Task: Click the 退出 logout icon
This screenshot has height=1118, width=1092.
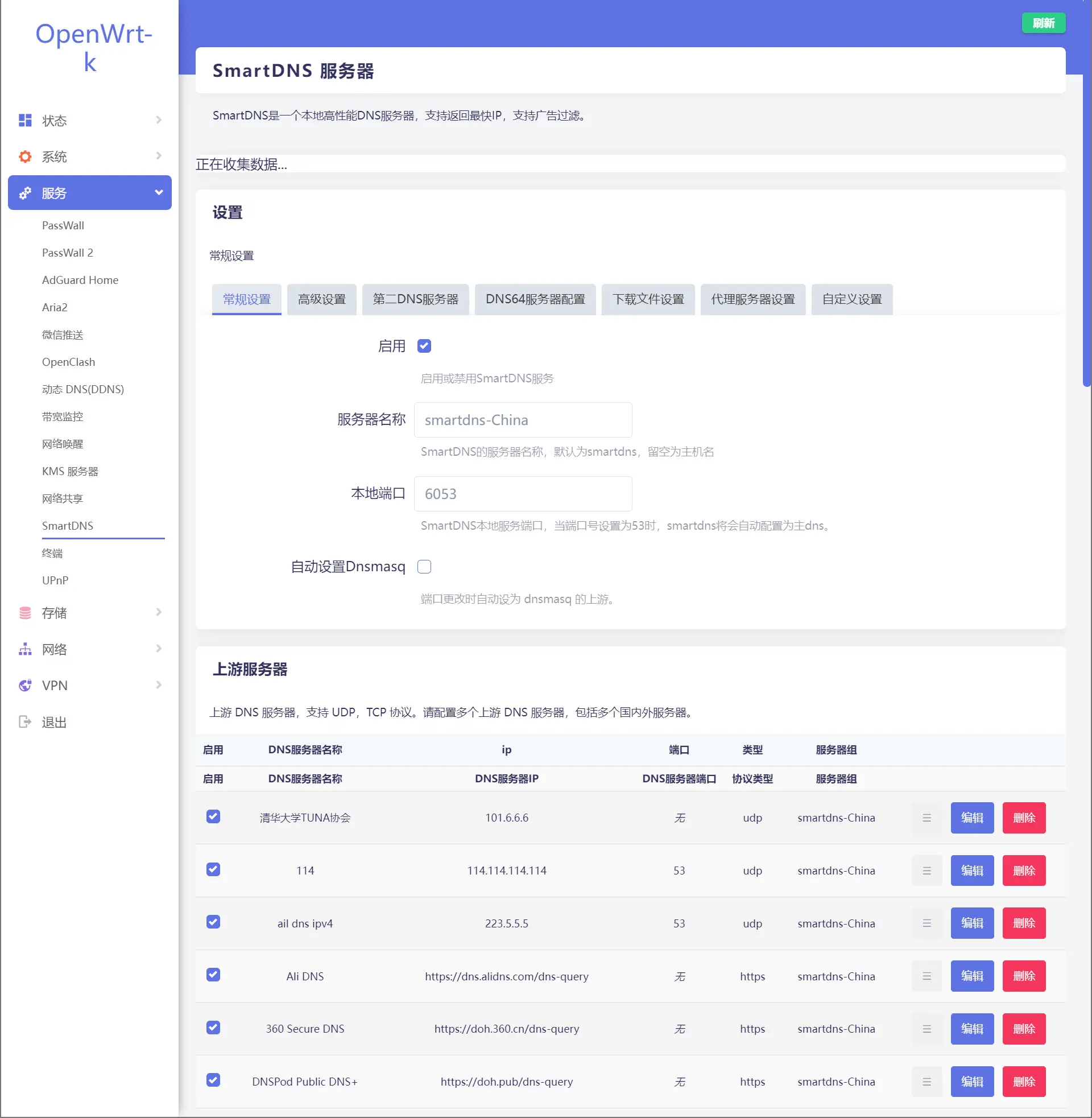Action: click(x=25, y=722)
